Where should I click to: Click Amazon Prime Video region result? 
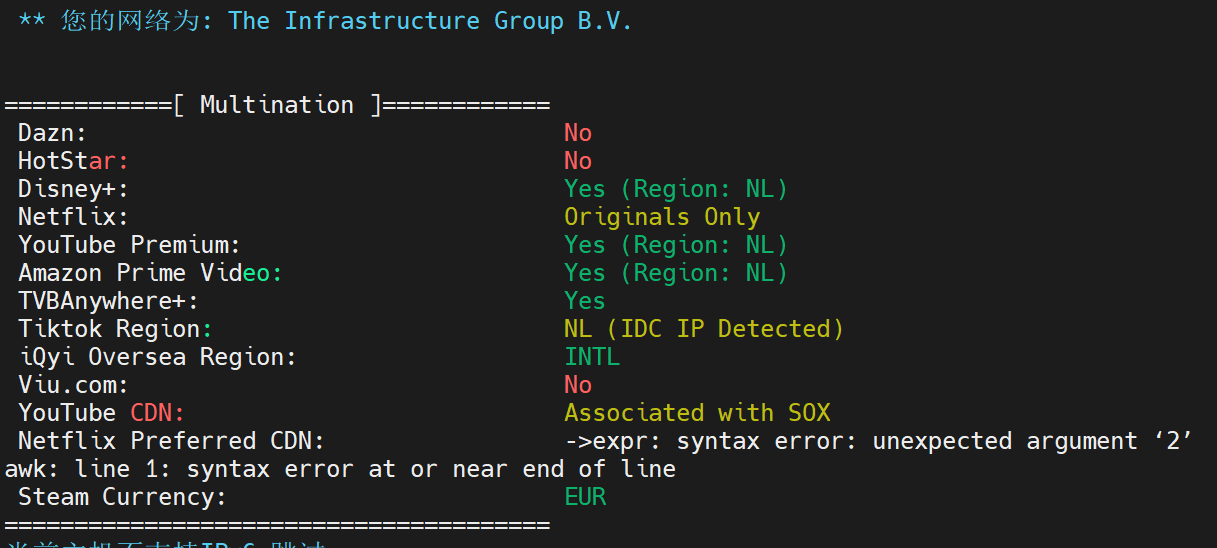tap(676, 273)
